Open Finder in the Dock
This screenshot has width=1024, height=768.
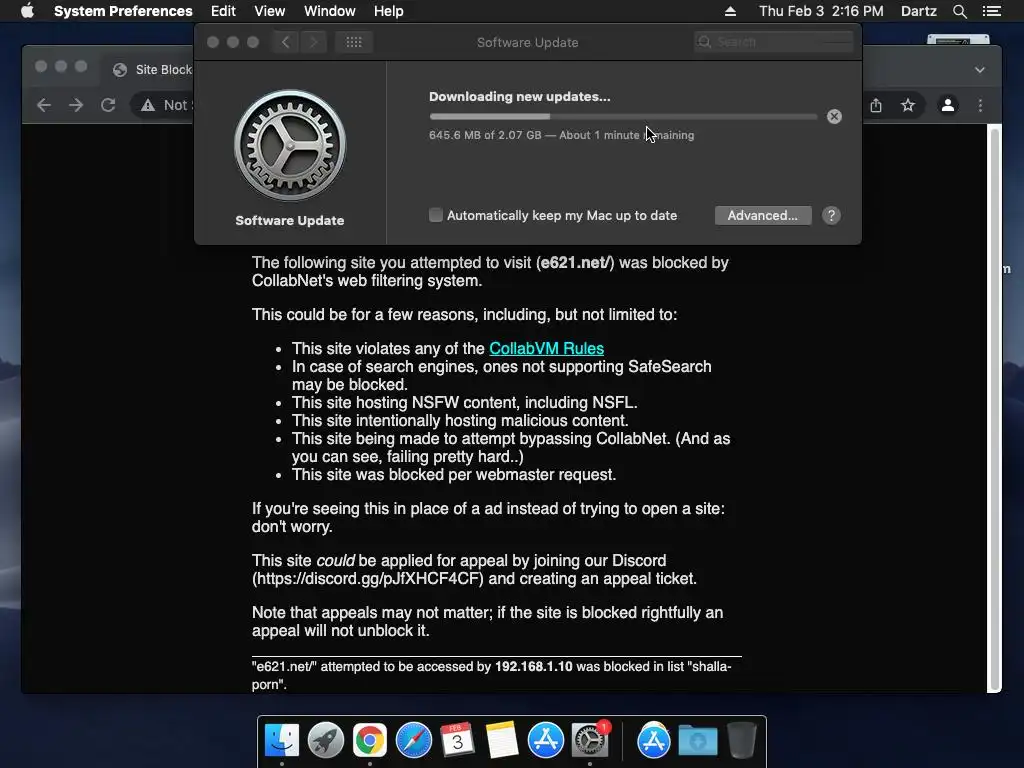coord(281,740)
